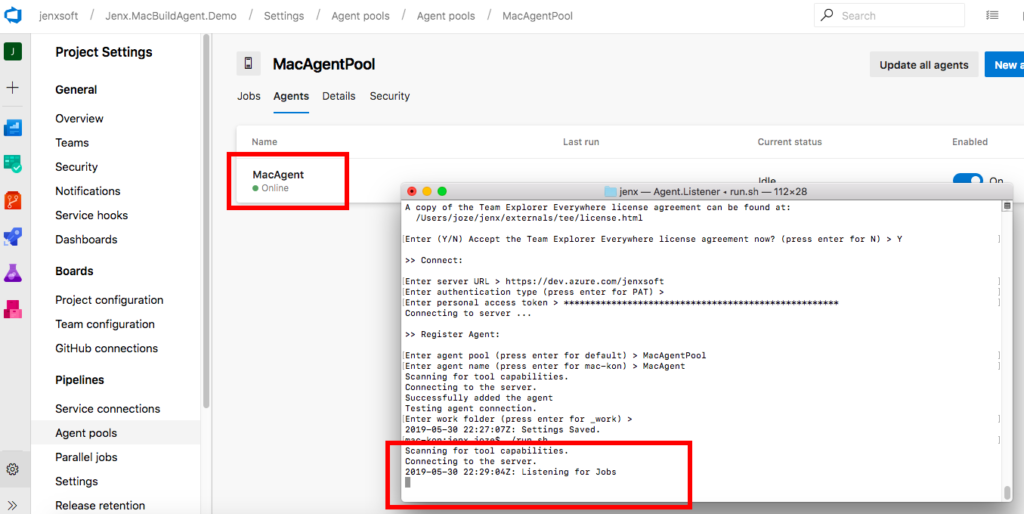Screen dimensions: 1024x514
Task: Click the terminal scroll indicator at top right
Action: pyautogui.click(x=1007, y=206)
